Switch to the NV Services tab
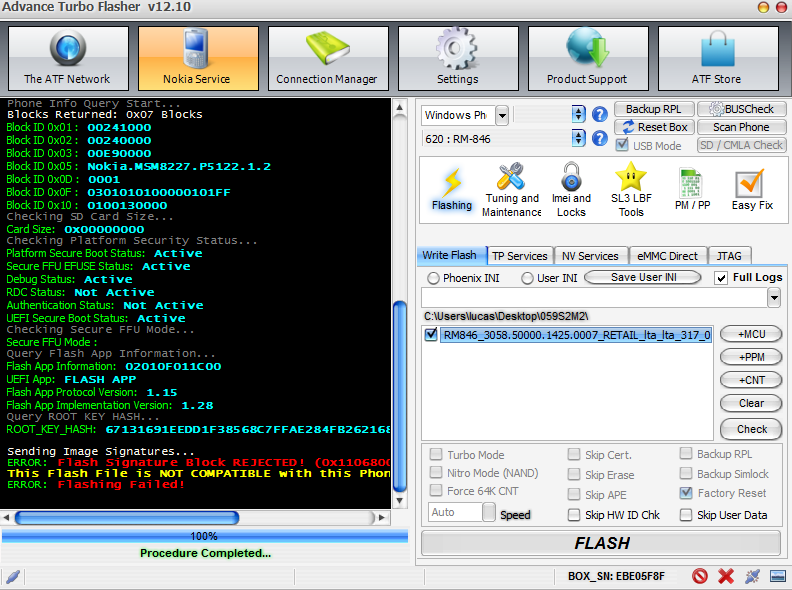This screenshot has width=792, height=590. [590, 256]
